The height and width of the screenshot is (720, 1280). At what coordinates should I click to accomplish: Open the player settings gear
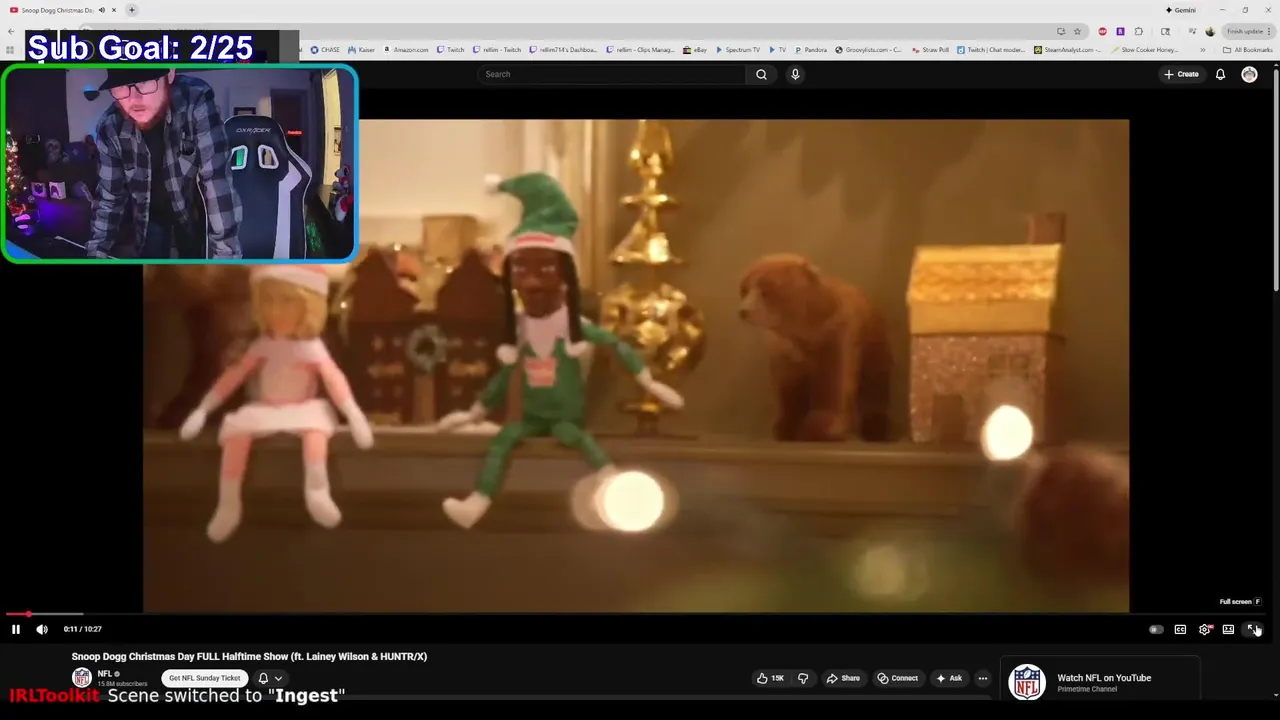[x=1204, y=629]
